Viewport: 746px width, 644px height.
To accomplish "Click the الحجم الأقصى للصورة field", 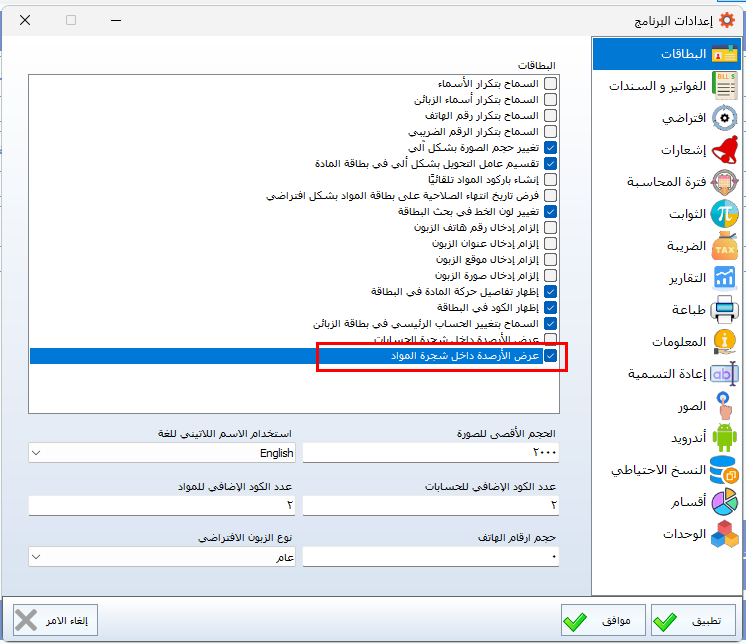I will (430, 453).
